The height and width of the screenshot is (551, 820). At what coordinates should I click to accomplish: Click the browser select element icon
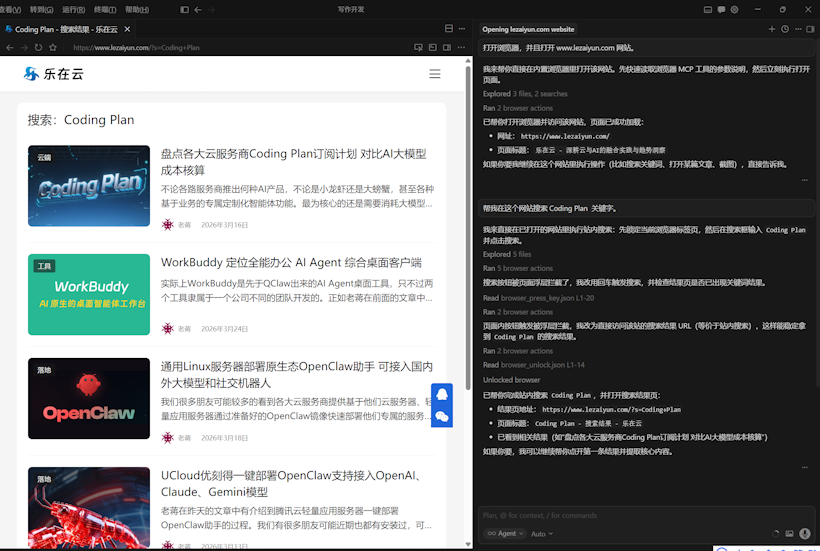pos(418,48)
